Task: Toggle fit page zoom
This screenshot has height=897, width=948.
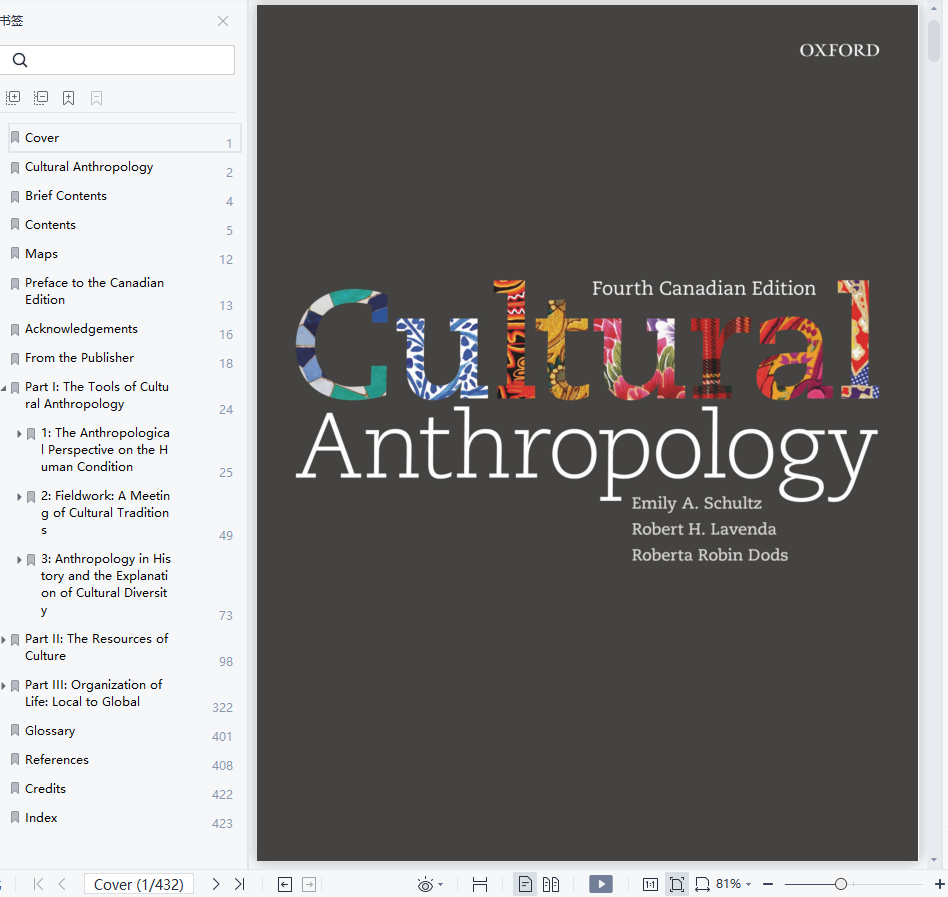Action: (677, 884)
